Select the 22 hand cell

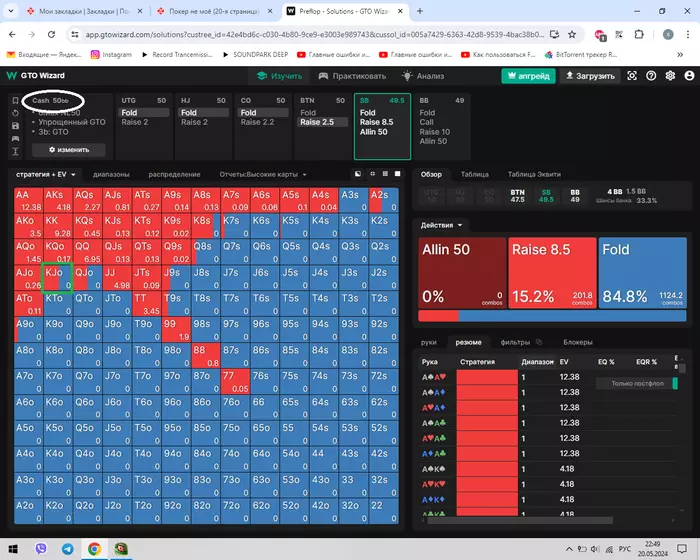click(383, 511)
